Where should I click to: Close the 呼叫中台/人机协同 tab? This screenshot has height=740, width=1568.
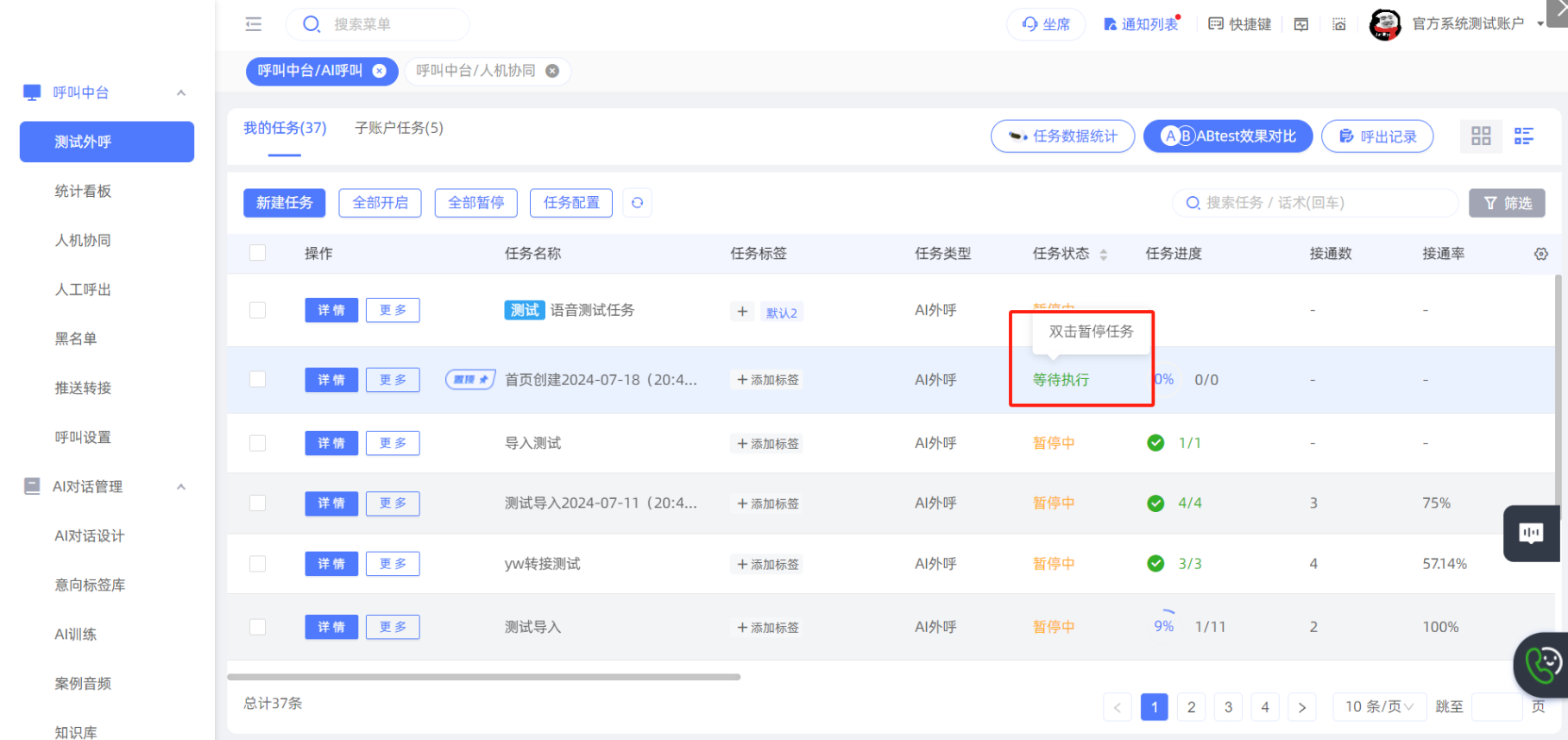pyautogui.click(x=552, y=71)
